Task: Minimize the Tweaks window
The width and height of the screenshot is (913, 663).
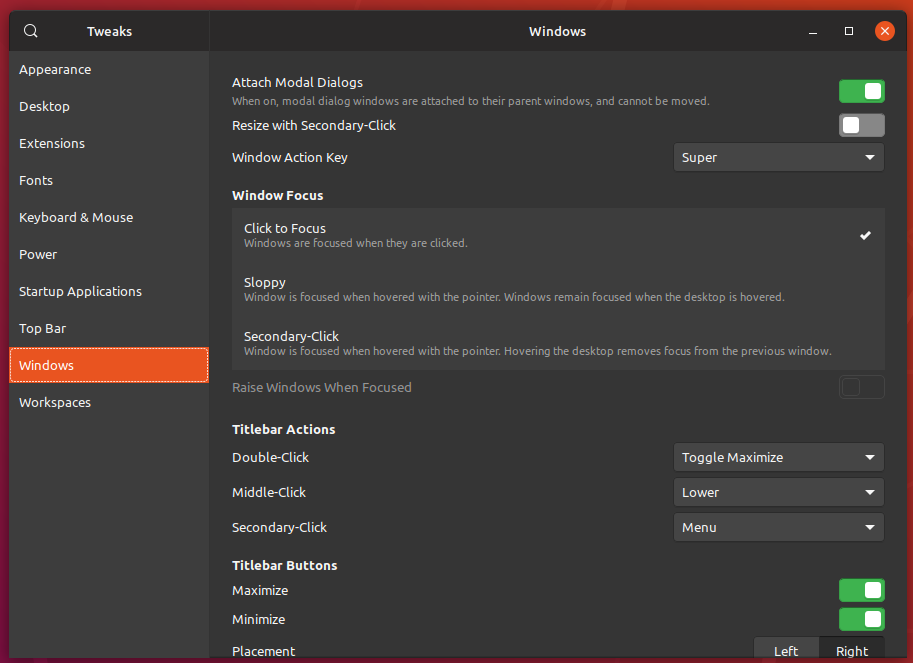Action: click(x=813, y=31)
